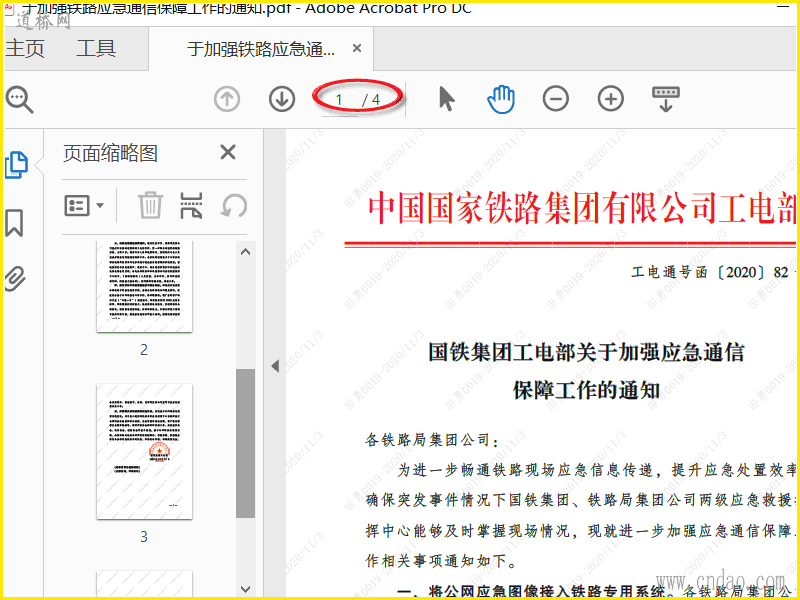Open the bookmarks sidebar panel
800x600 pixels.
point(14,223)
